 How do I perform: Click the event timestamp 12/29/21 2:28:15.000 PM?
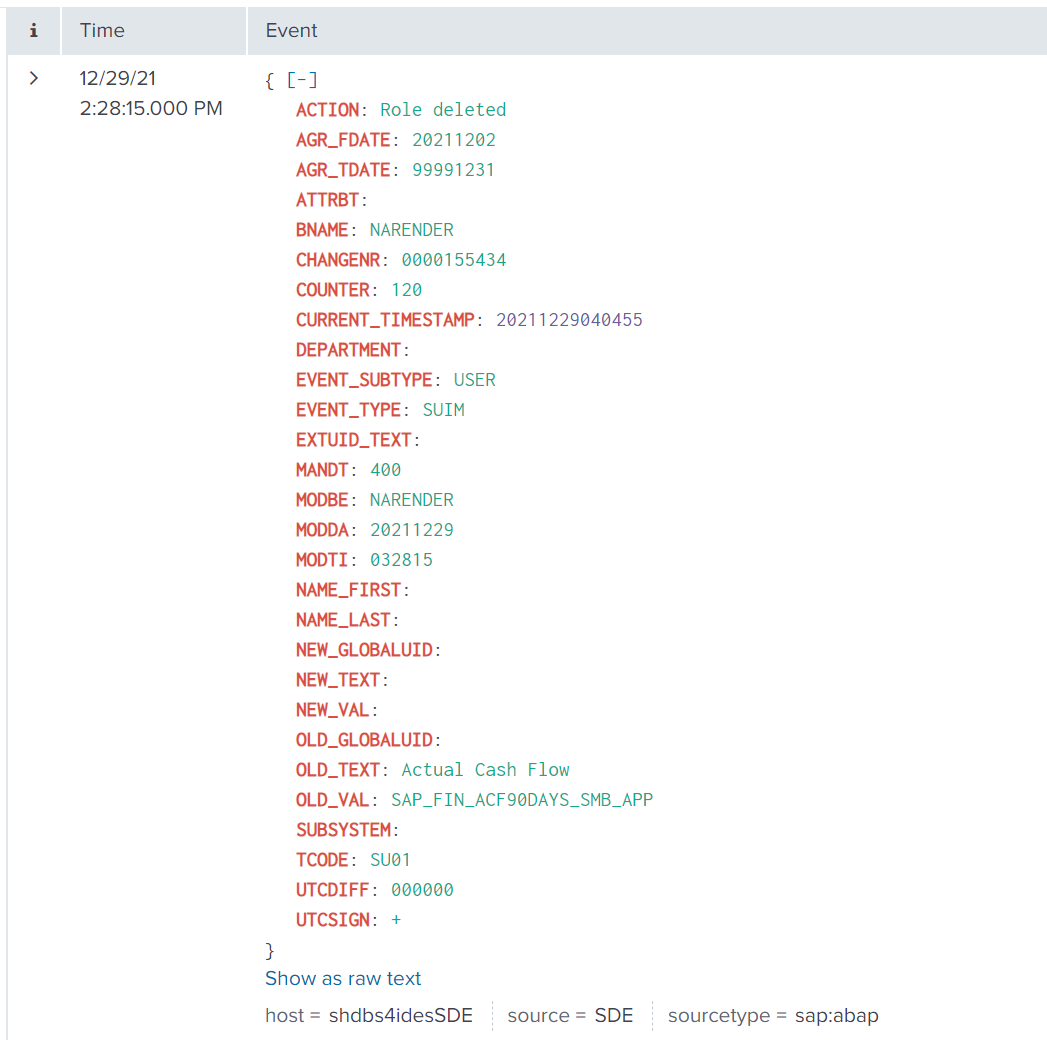pos(151,93)
